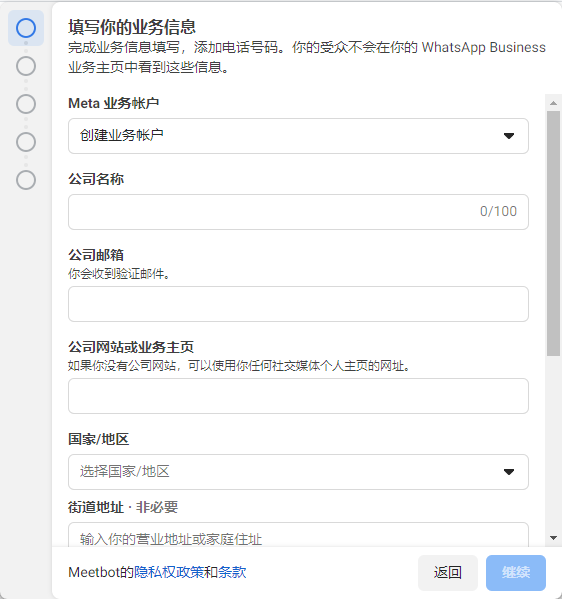Expand the 国家/地区 dropdown arrow

(x=509, y=472)
